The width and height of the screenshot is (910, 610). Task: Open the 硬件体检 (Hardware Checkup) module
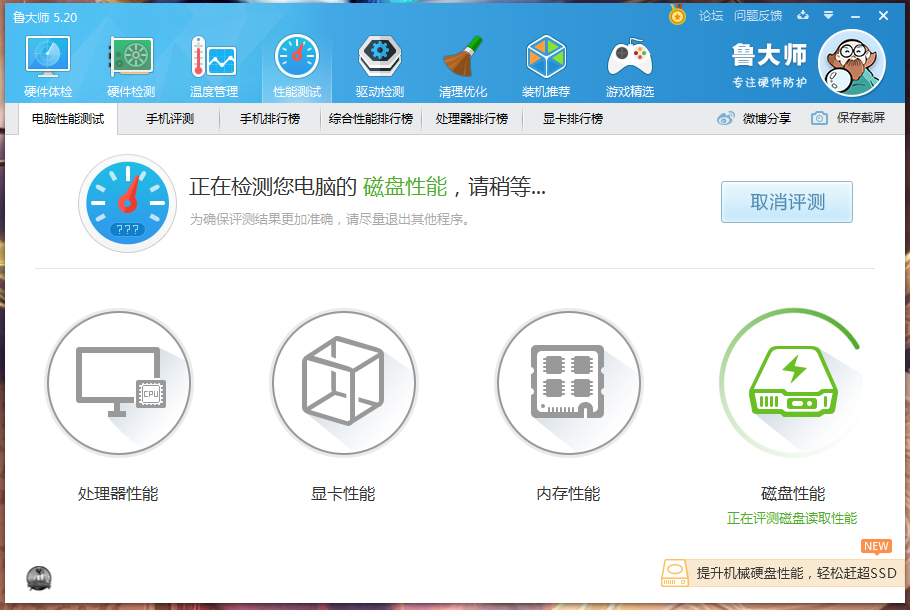pos(46,62)
